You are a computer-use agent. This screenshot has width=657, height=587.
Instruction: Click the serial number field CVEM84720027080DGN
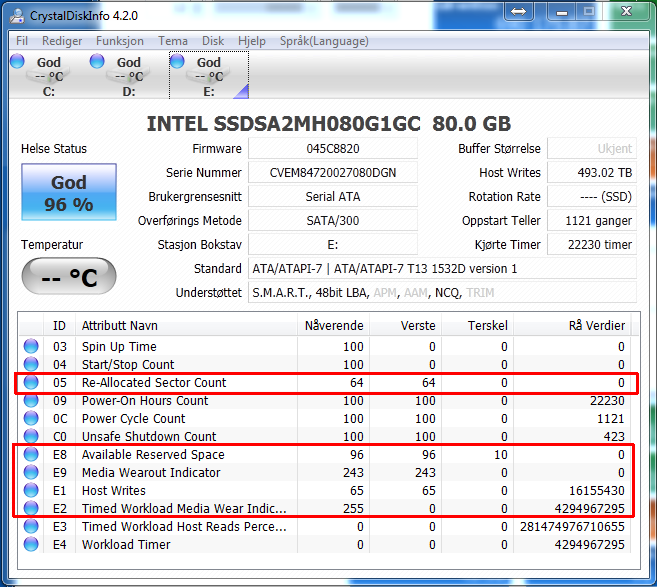333,173
